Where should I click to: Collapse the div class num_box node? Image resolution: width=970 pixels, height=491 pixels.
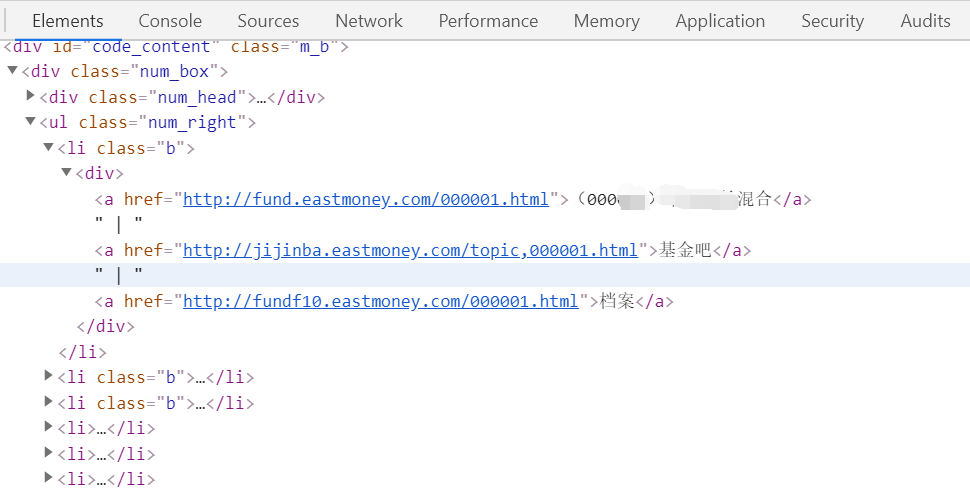[12, 70]
